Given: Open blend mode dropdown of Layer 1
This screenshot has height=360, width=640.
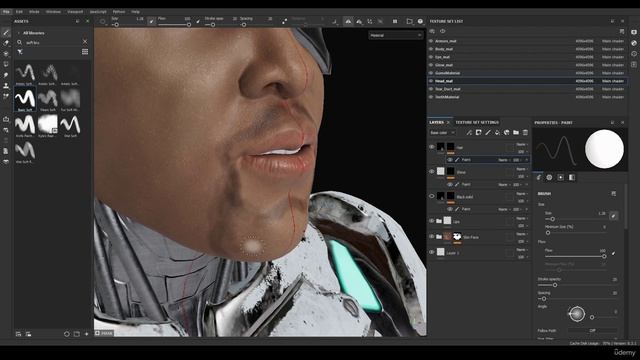Looking at the screenshot, I should [x=522, y=249].
